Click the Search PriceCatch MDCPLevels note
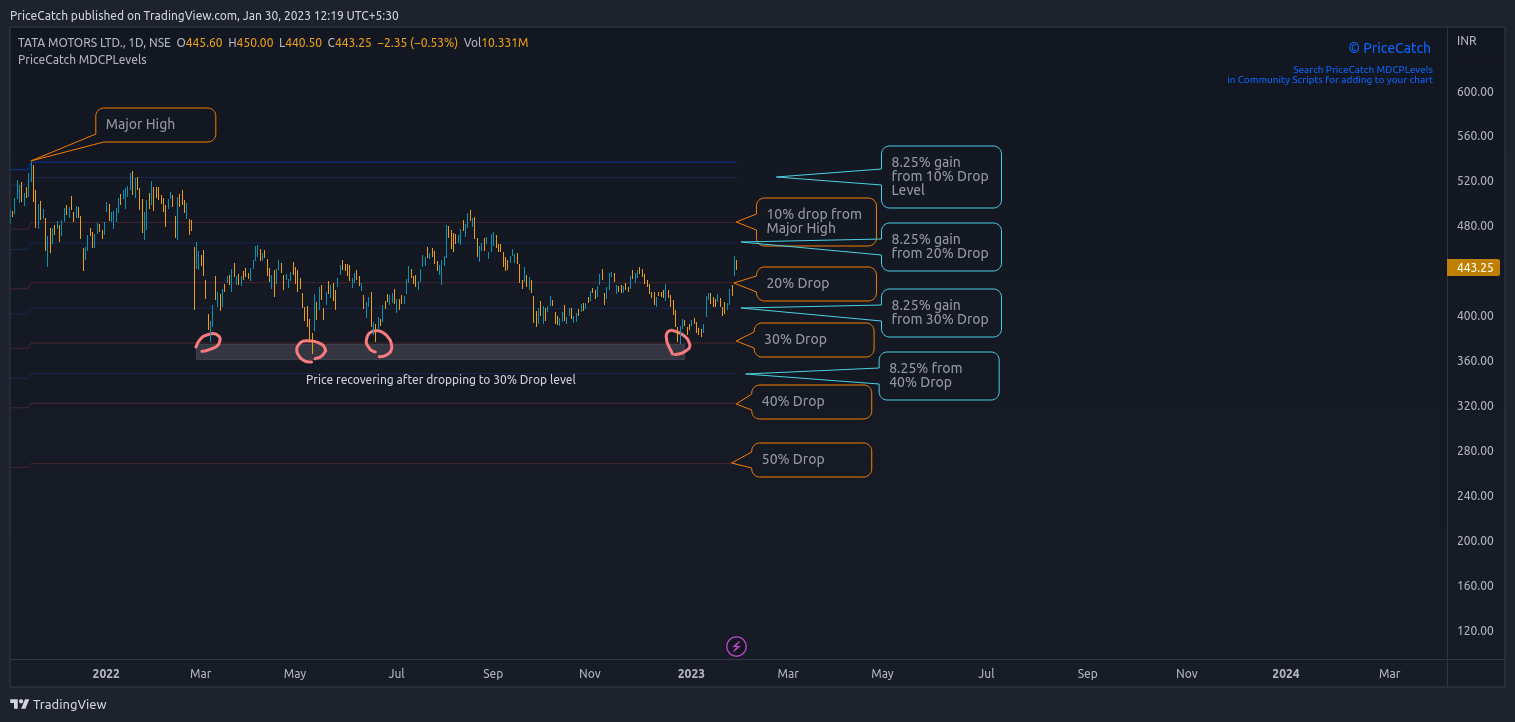Image resolution: width=1515 pixels, height=722 pixels. [x=1330, y=75]
